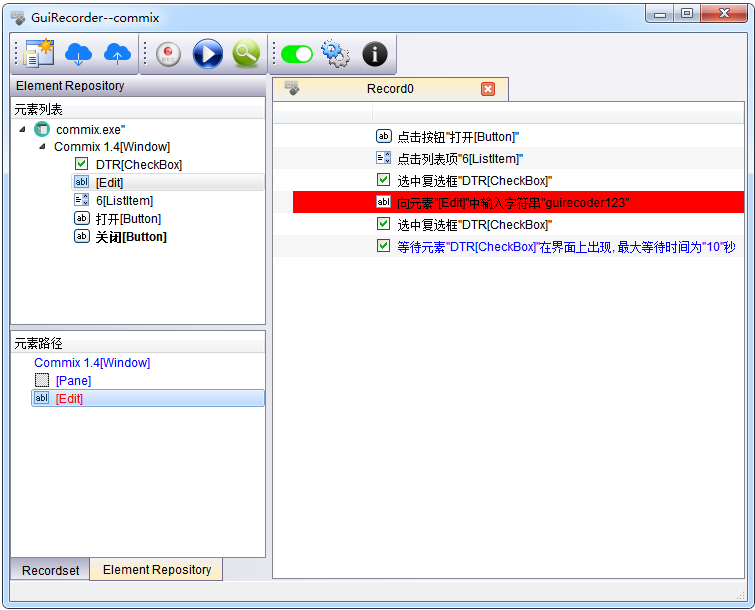
Task: Select the blue 等待元素 DTR[CheckBox] wait step
Action: 566,247
